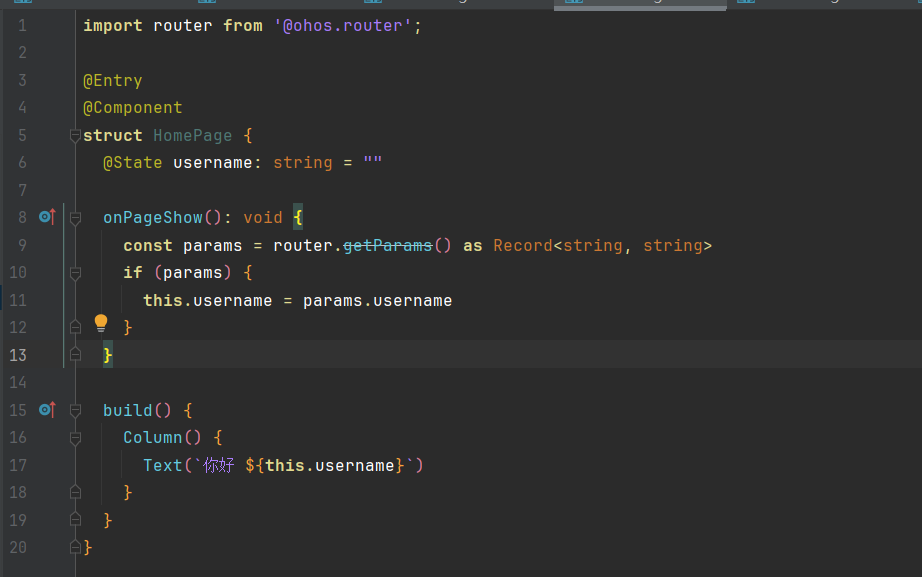This screenshot has height=577, width=922.
Task: Click the @Component decorator
Action: [132, 108]
